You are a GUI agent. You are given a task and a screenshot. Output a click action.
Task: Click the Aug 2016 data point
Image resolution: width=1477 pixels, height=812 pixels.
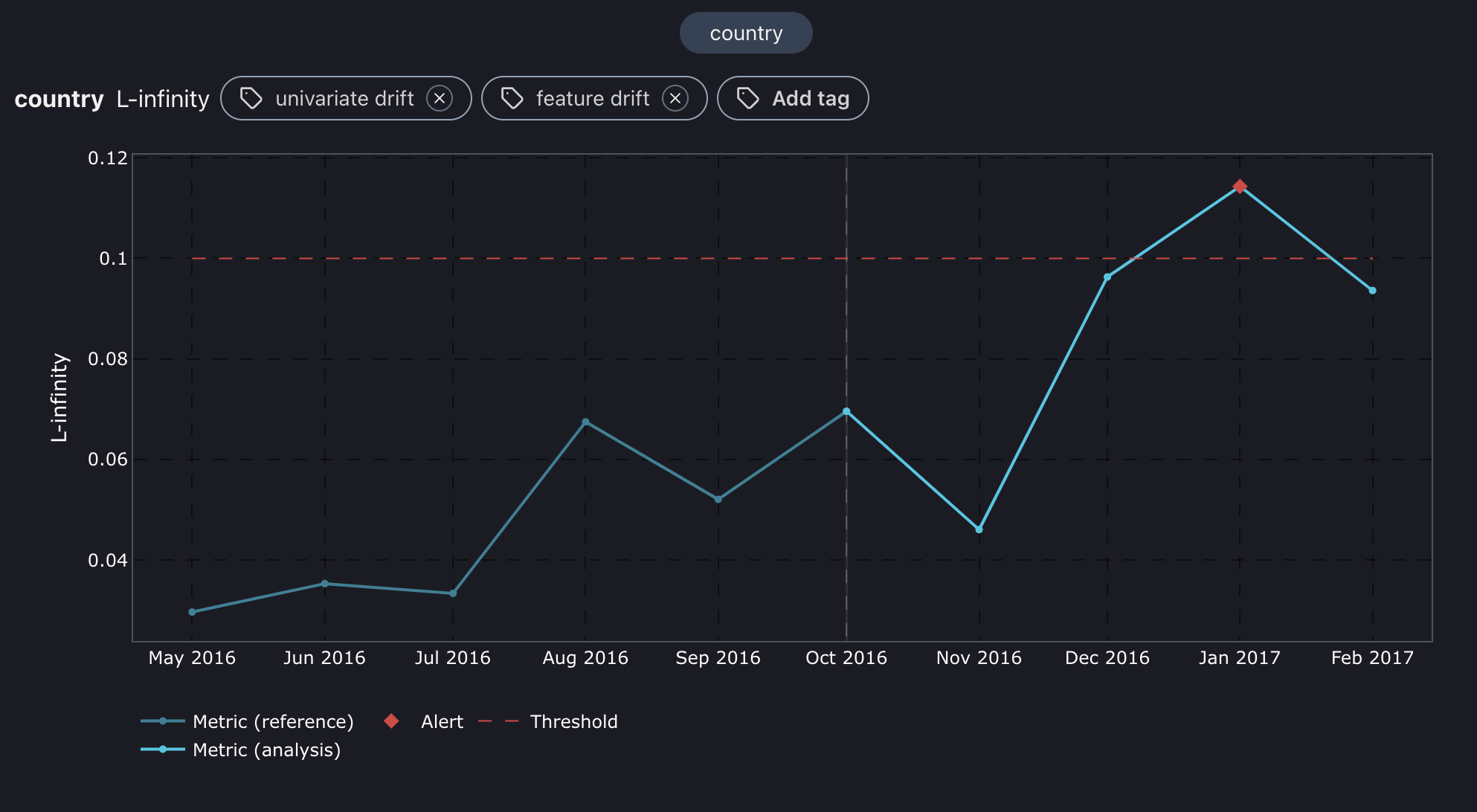tap(585, 422)
